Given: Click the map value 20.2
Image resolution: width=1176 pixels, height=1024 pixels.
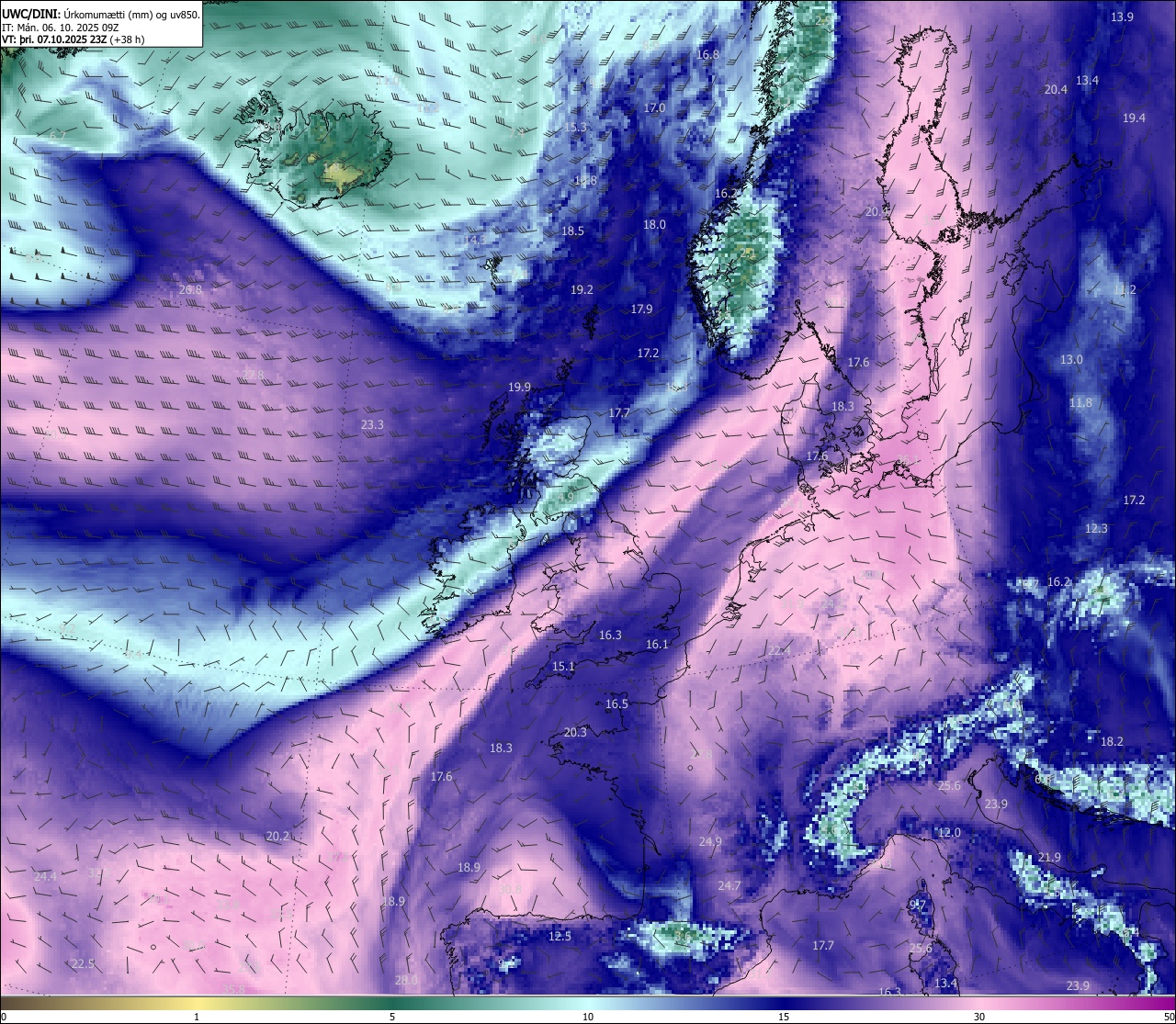Looking at the screenshot, I should pos(277,837).
